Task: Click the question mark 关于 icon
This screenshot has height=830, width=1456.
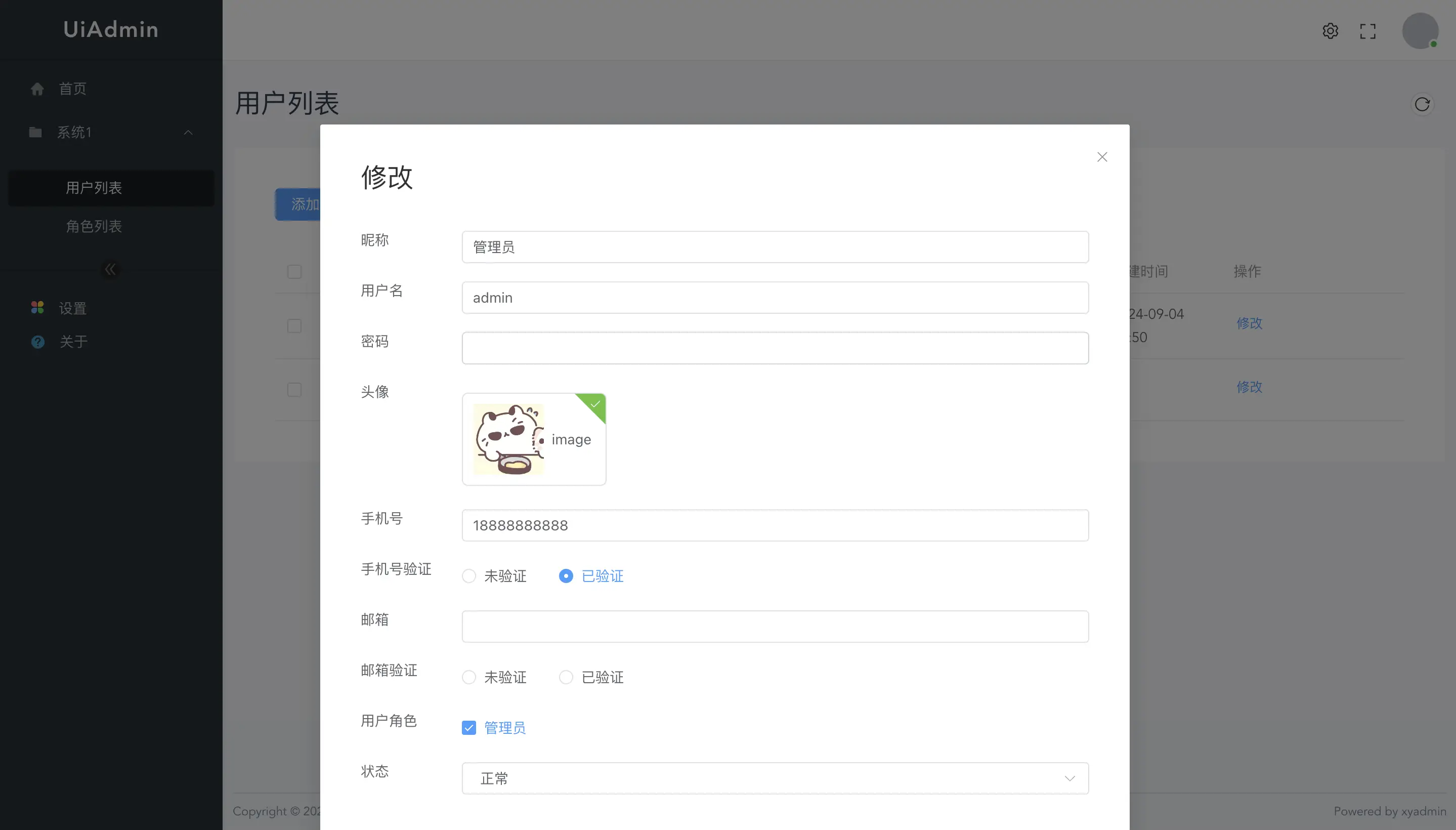Action: tap(37, 342)
